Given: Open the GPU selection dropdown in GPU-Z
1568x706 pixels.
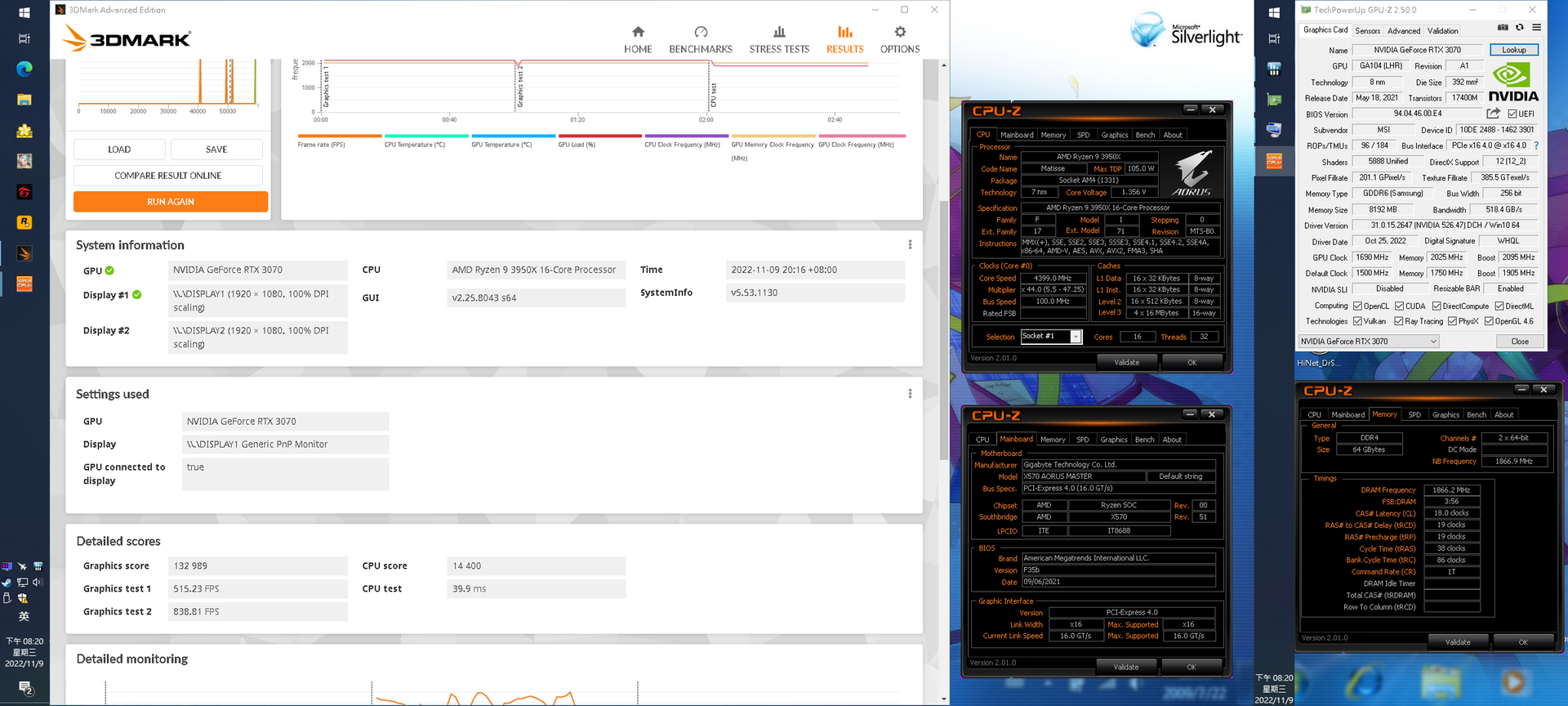Looking at the screenshot, I should tap(1368, 342).
